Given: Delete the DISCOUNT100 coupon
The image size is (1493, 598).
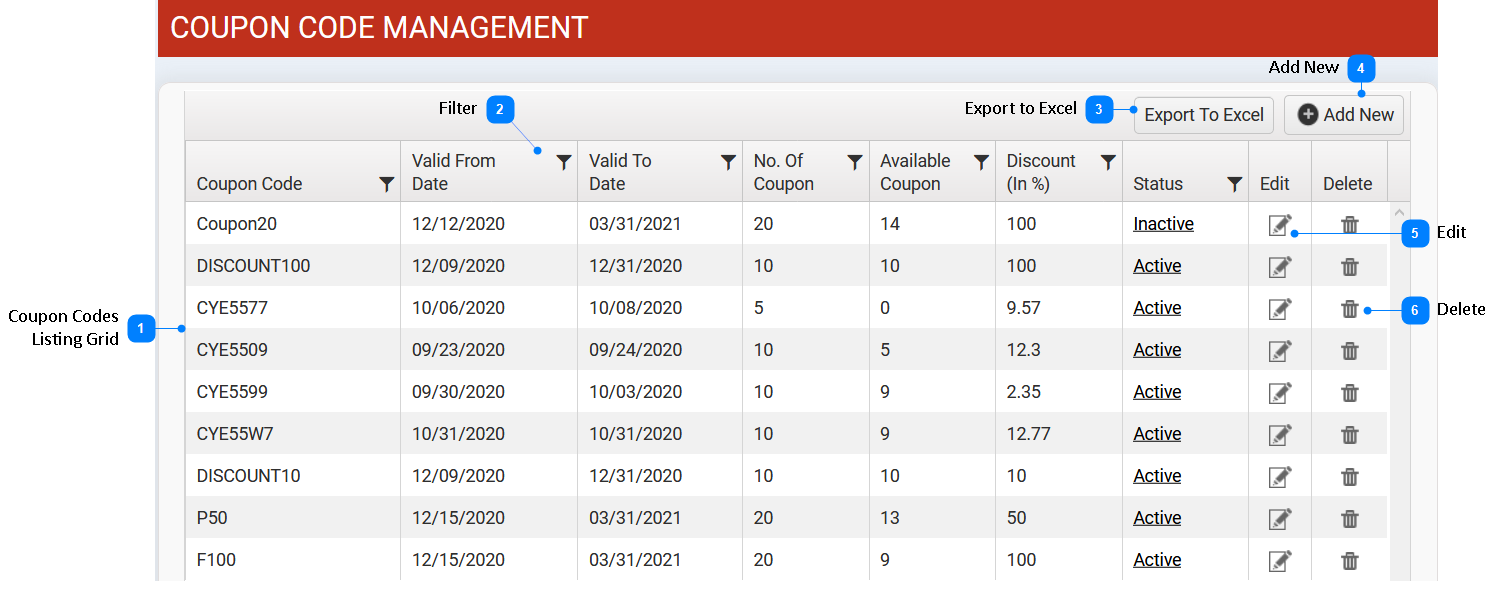Looking at the screenshot, I should 1350,267.
